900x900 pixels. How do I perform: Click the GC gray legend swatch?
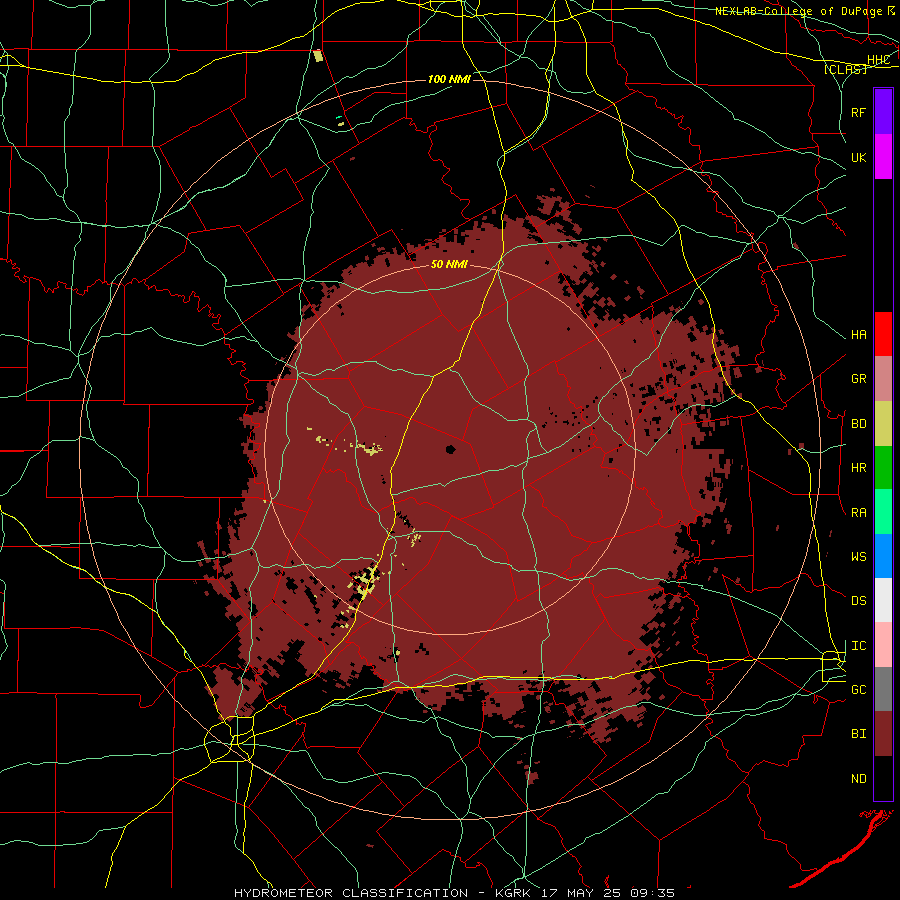(883, 689)
